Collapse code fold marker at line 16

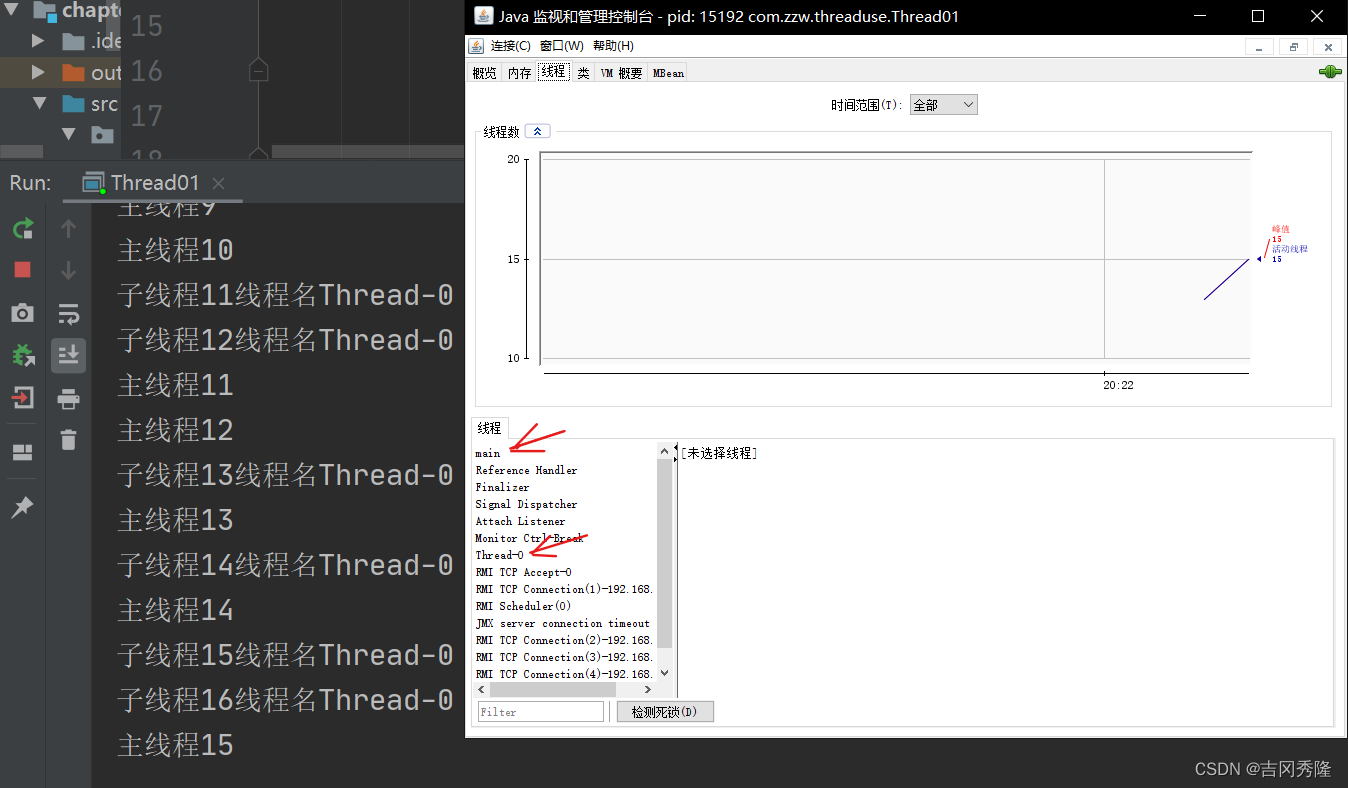[x=258, y=70]
